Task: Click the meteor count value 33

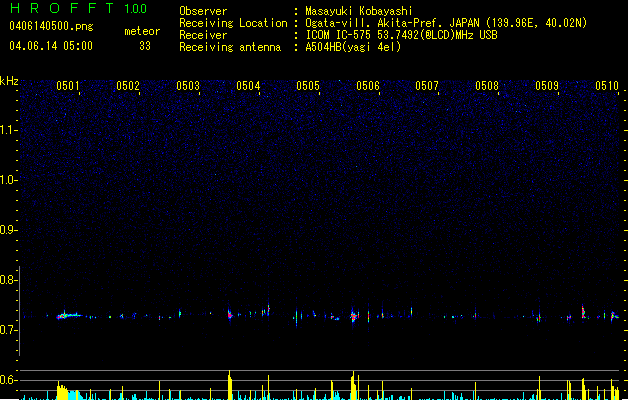Action: pyautogui.click(x=145, y=46)
